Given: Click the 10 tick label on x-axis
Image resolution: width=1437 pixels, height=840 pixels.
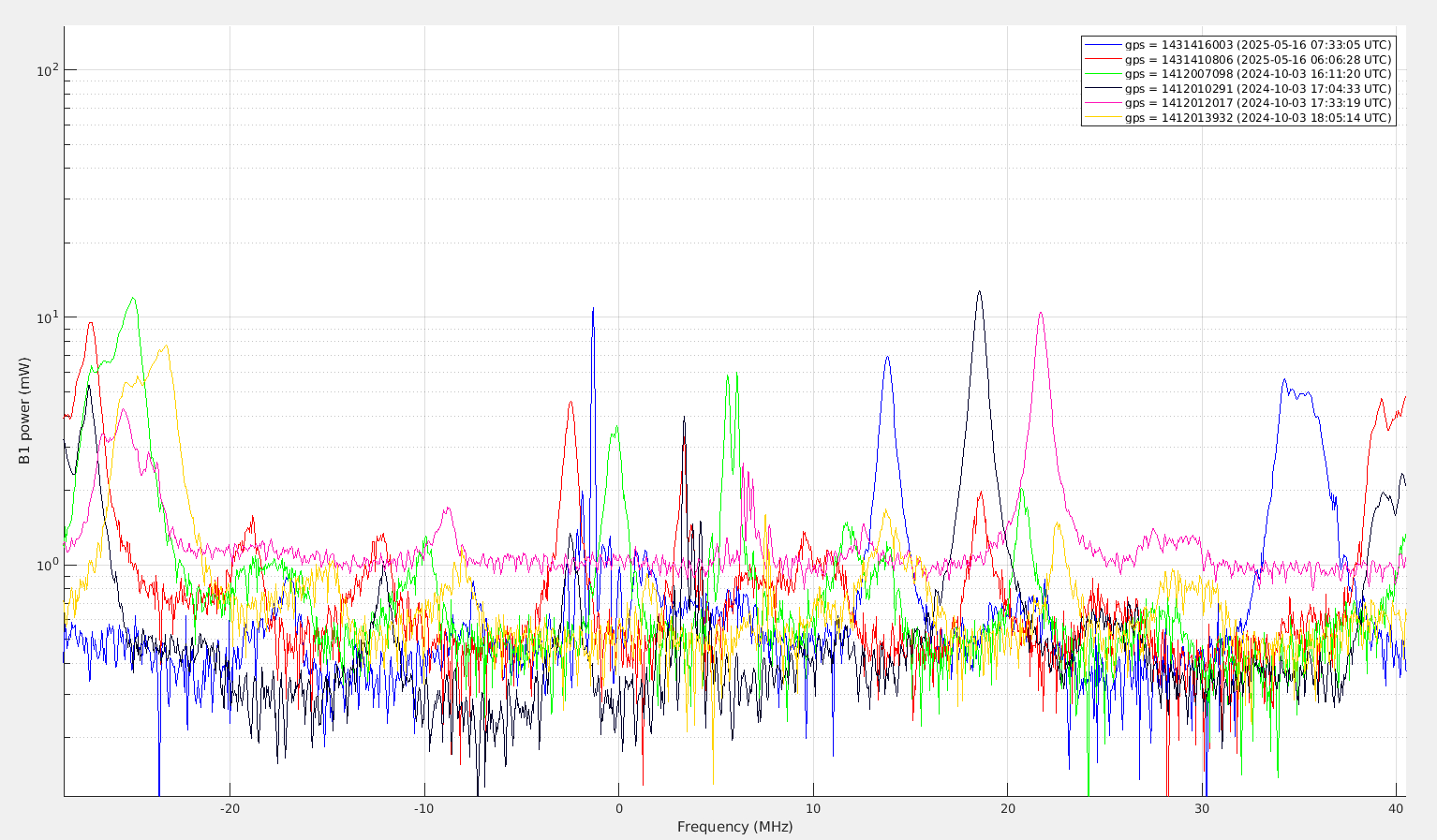Looking at the screenshot, I should [x=813, y=808].
